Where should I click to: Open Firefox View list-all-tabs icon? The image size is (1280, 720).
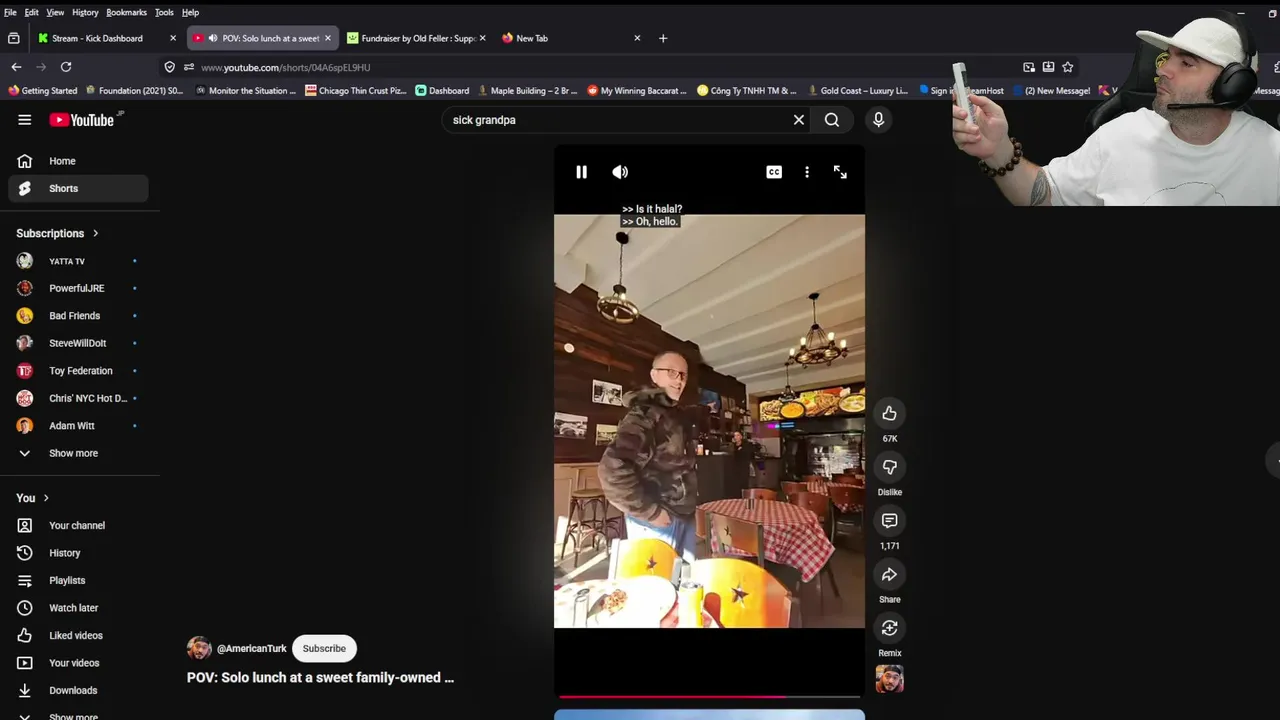(x=13, y=38)
